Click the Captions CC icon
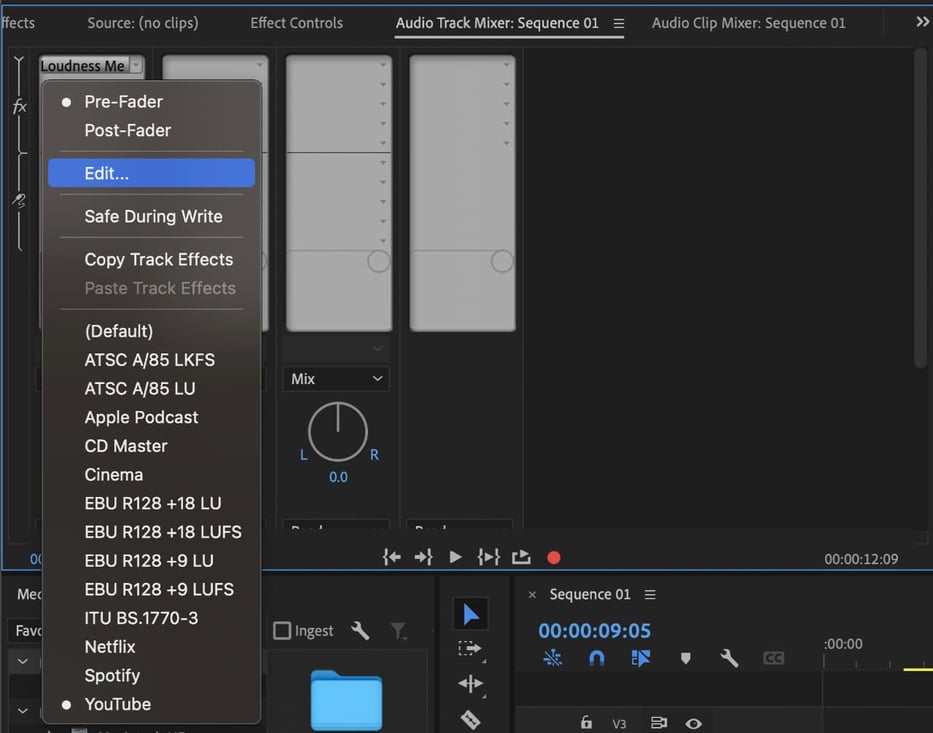933x733 pixels. coord(773,658)
